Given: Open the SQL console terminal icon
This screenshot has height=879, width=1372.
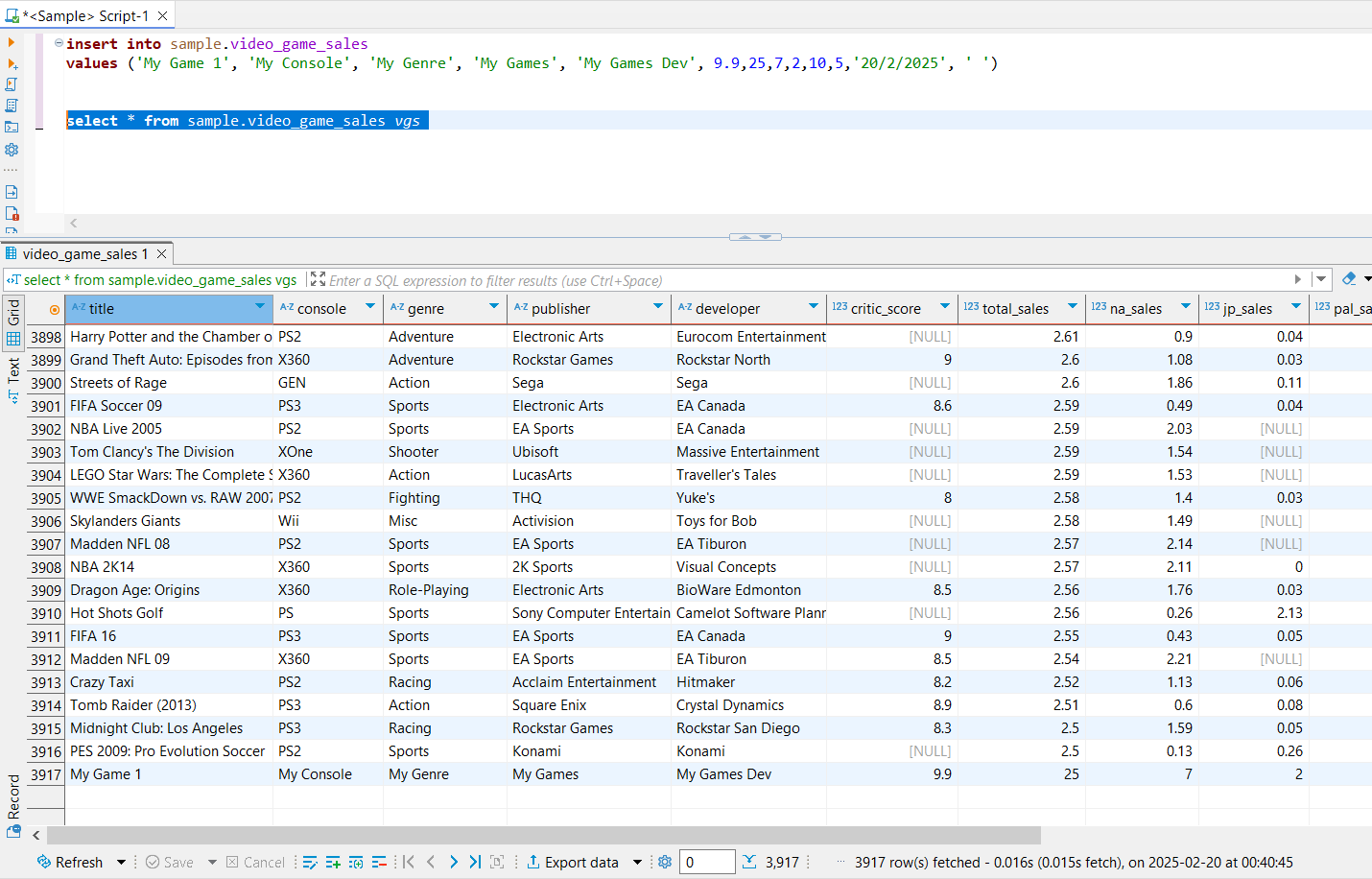Looking at the screenshot, I should (12, 127).
